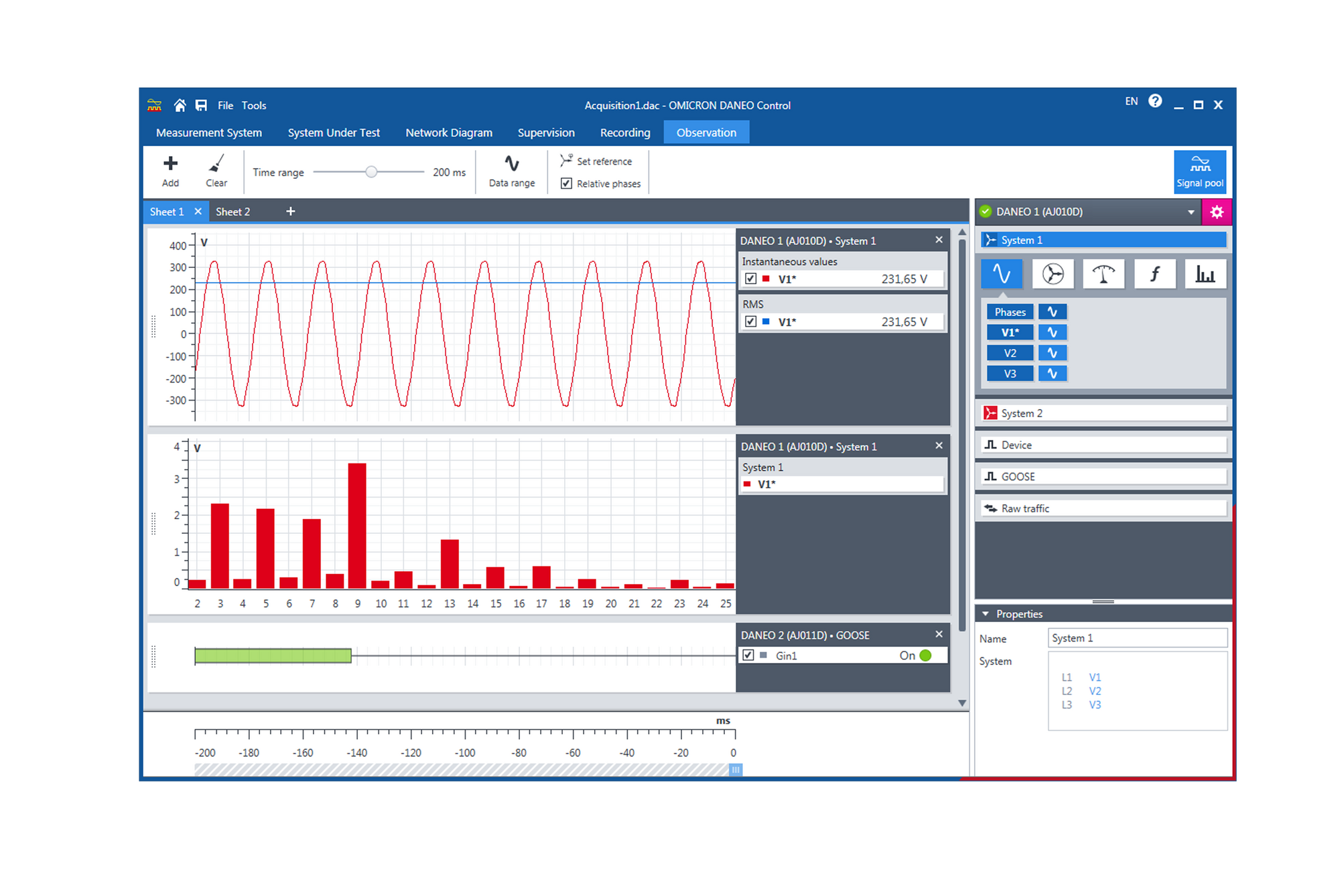Switch to System Under Test tab

334,133
